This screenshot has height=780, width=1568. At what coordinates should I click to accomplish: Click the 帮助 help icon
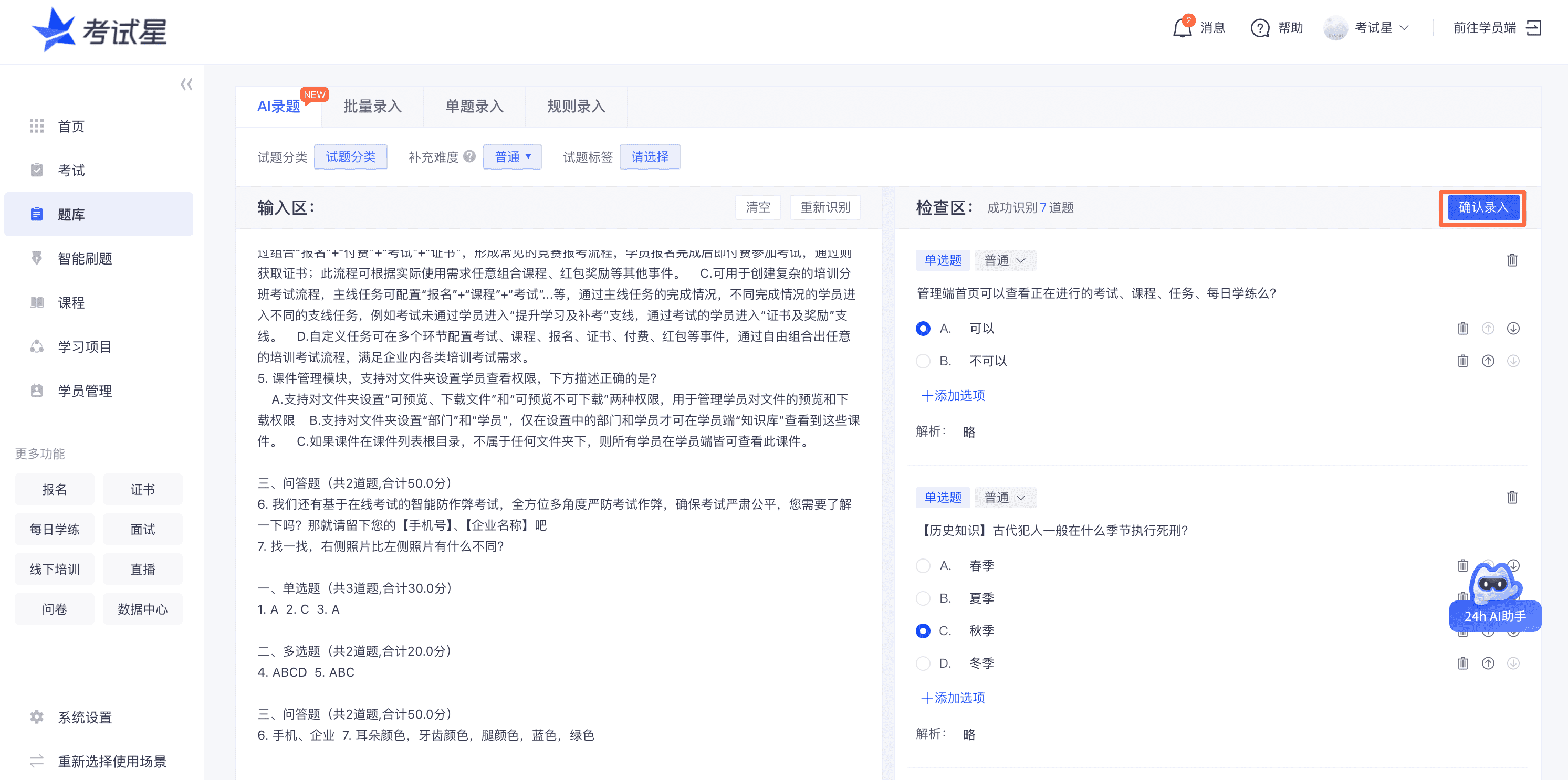click(x=1261, y=28)
